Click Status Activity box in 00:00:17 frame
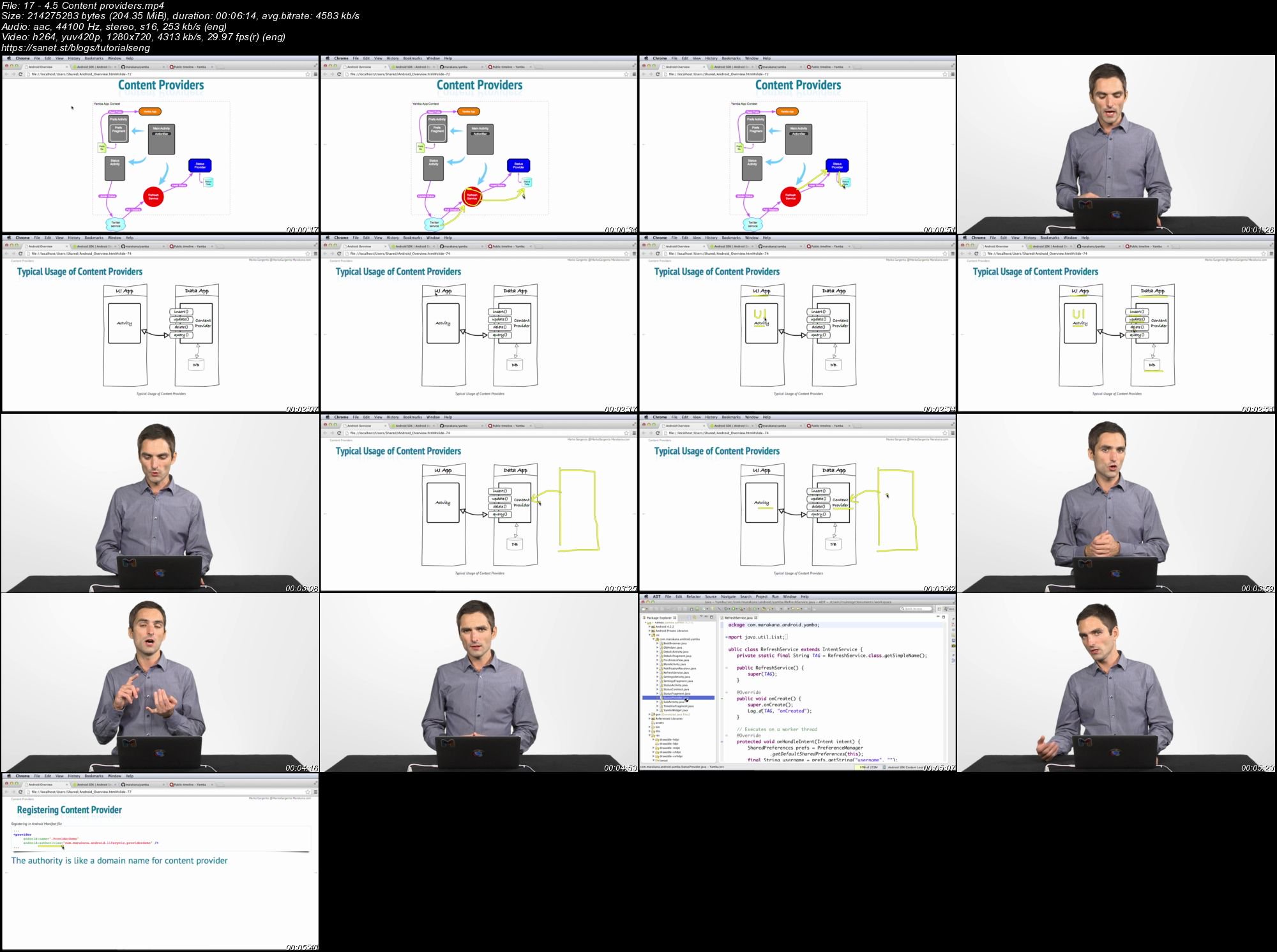The height and width of the screenshot is (952, 1277). point(115,169)
